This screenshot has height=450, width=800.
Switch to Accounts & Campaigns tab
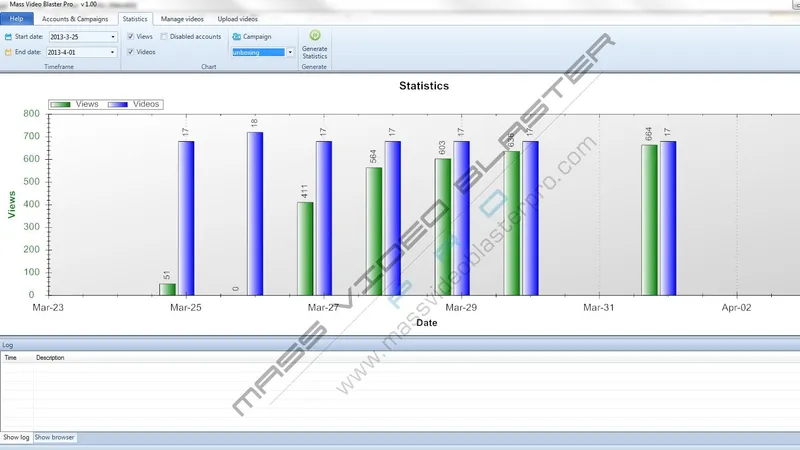75,19
